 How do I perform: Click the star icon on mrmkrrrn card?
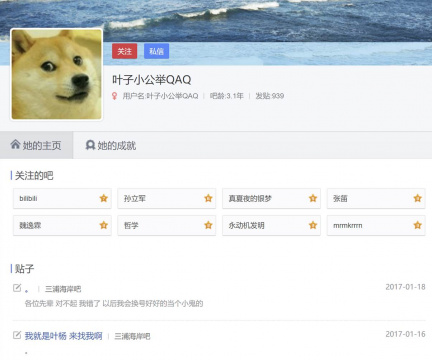pyautogui.click(x=418, y=225)
